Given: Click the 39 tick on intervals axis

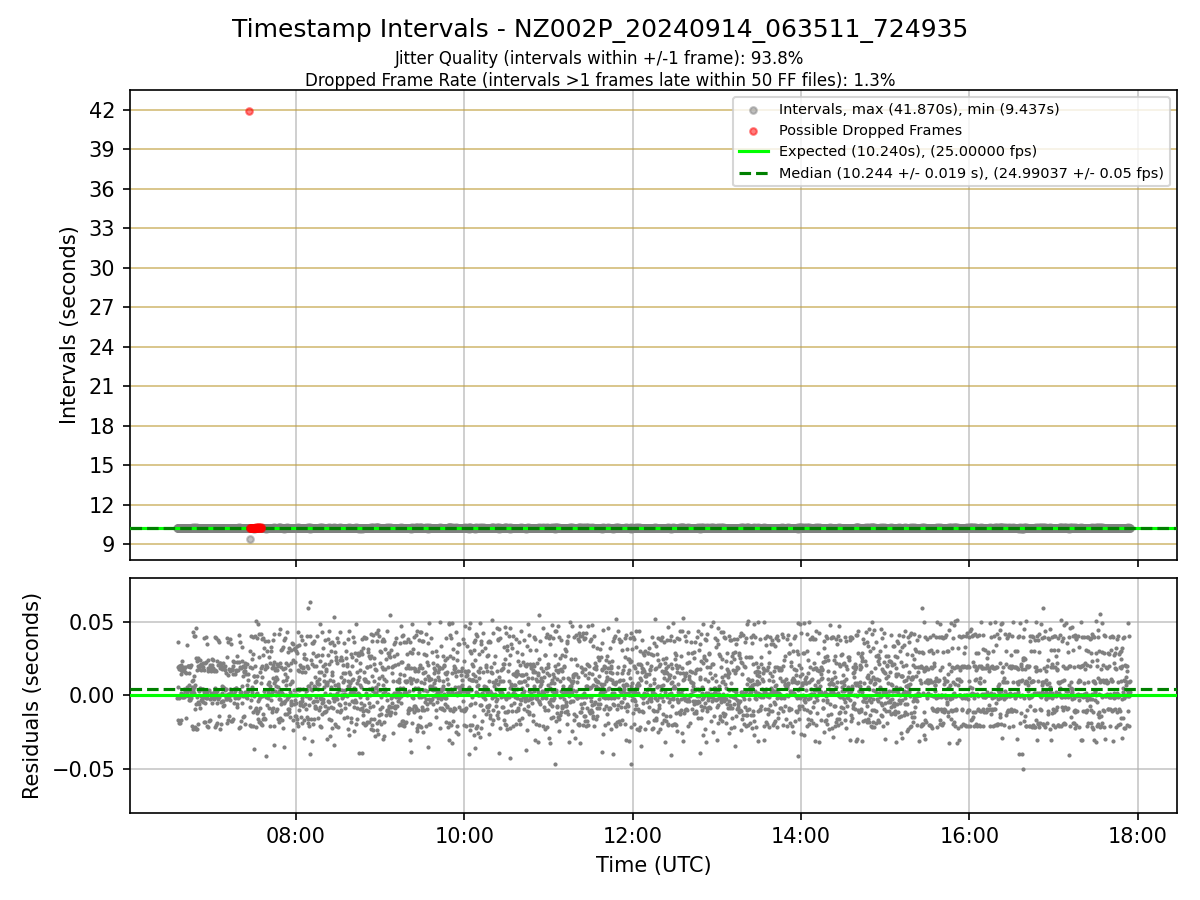Looking at the screenshot, I should coord(104,149).
